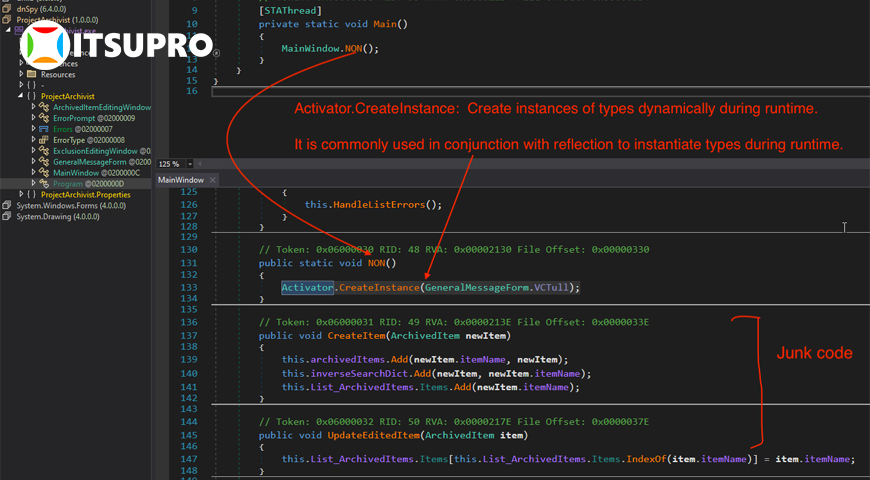
Task: Close the MainWindow tab
Action: 212,180
